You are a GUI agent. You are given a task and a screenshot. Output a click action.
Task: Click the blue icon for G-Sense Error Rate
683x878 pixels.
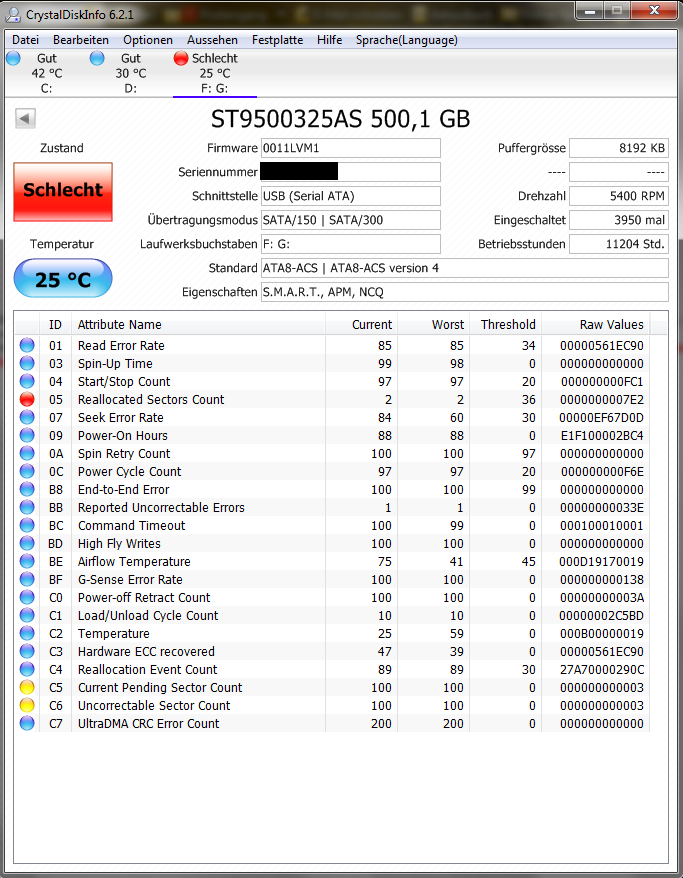tap(27, 580)
